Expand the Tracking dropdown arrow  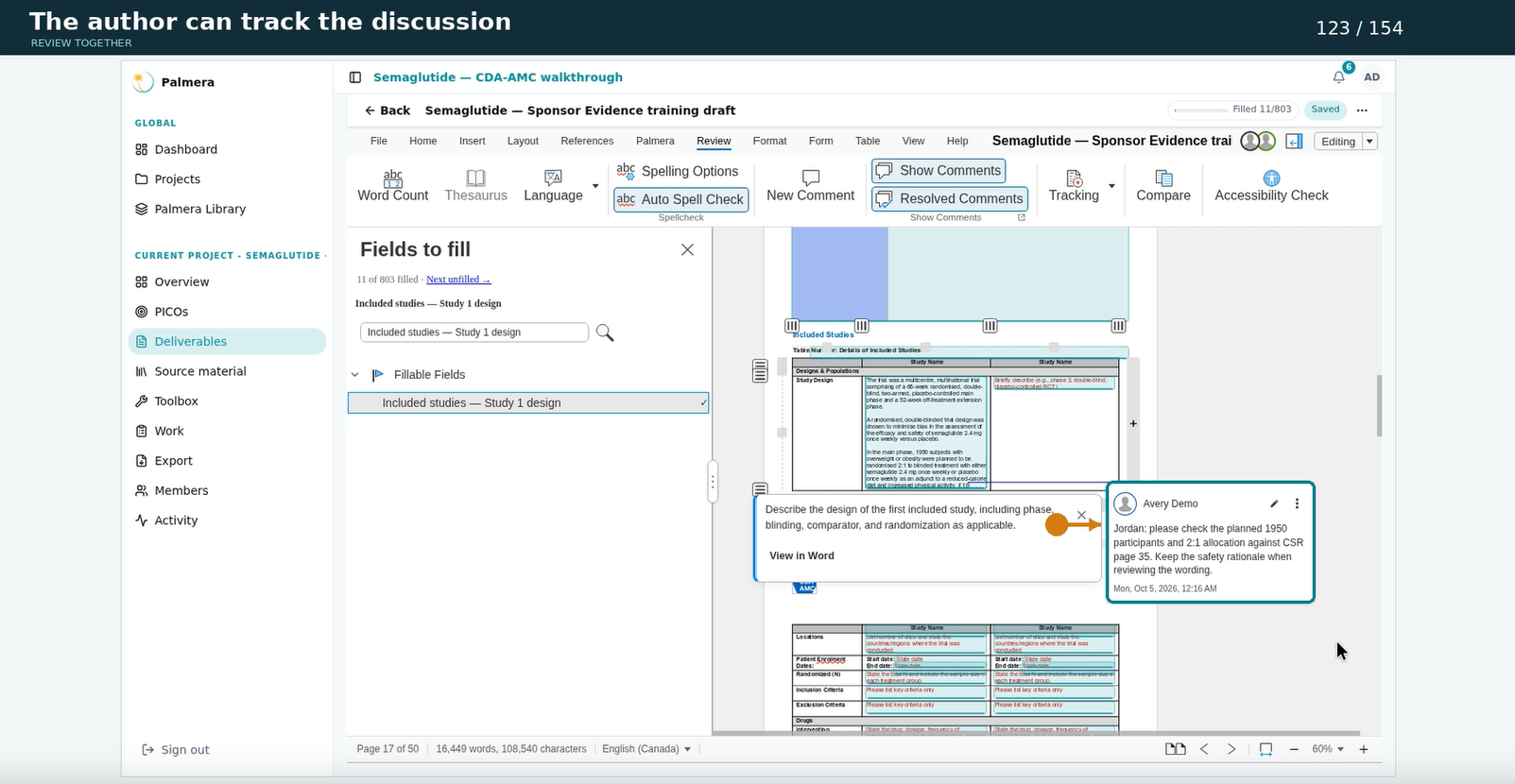[x=1111, y=186]
